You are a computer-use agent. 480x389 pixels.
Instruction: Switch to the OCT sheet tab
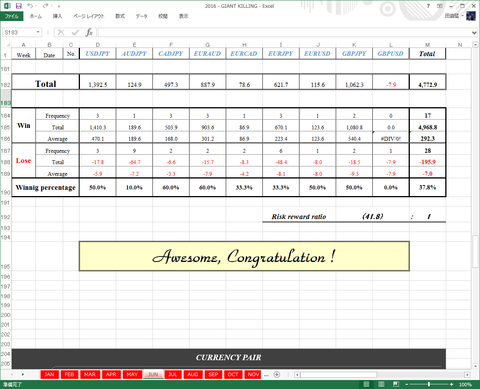233,374
